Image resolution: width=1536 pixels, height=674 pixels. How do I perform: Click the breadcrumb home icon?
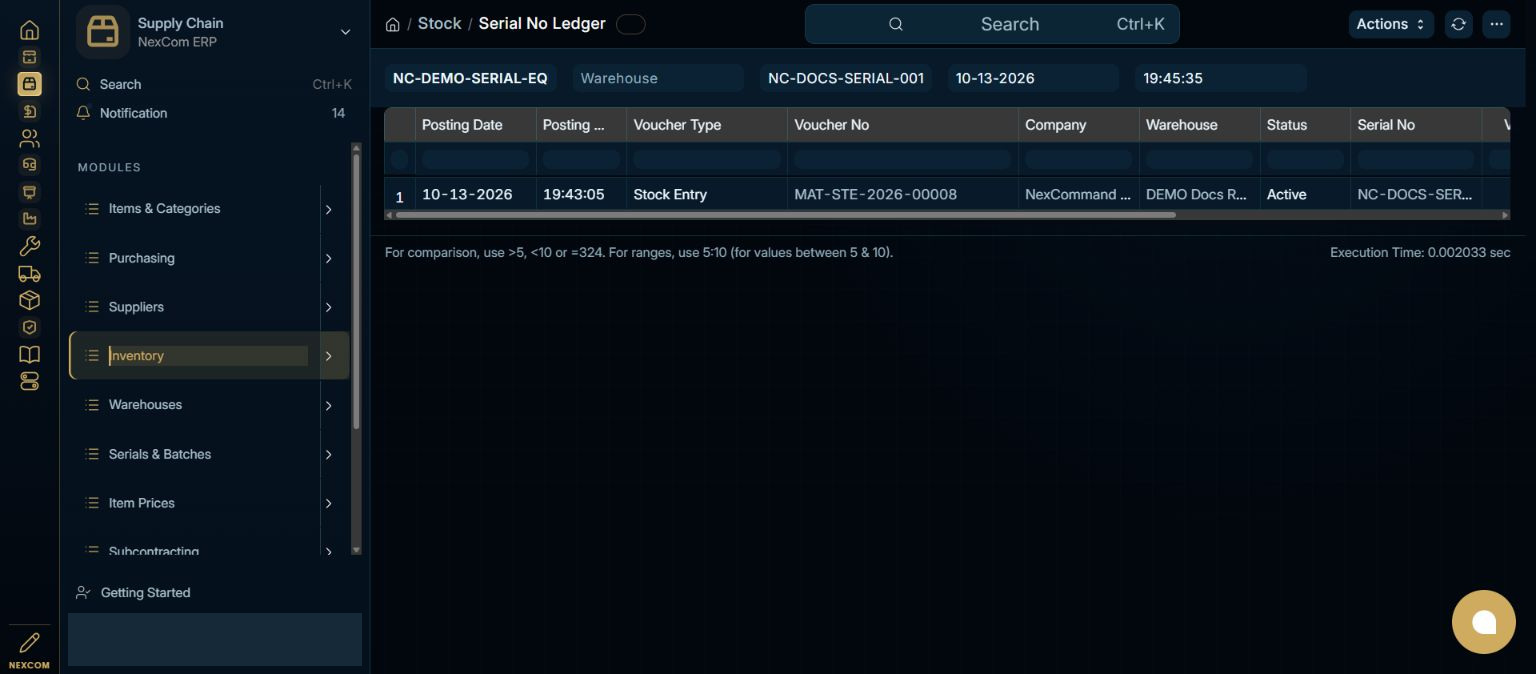coord(392,24)
